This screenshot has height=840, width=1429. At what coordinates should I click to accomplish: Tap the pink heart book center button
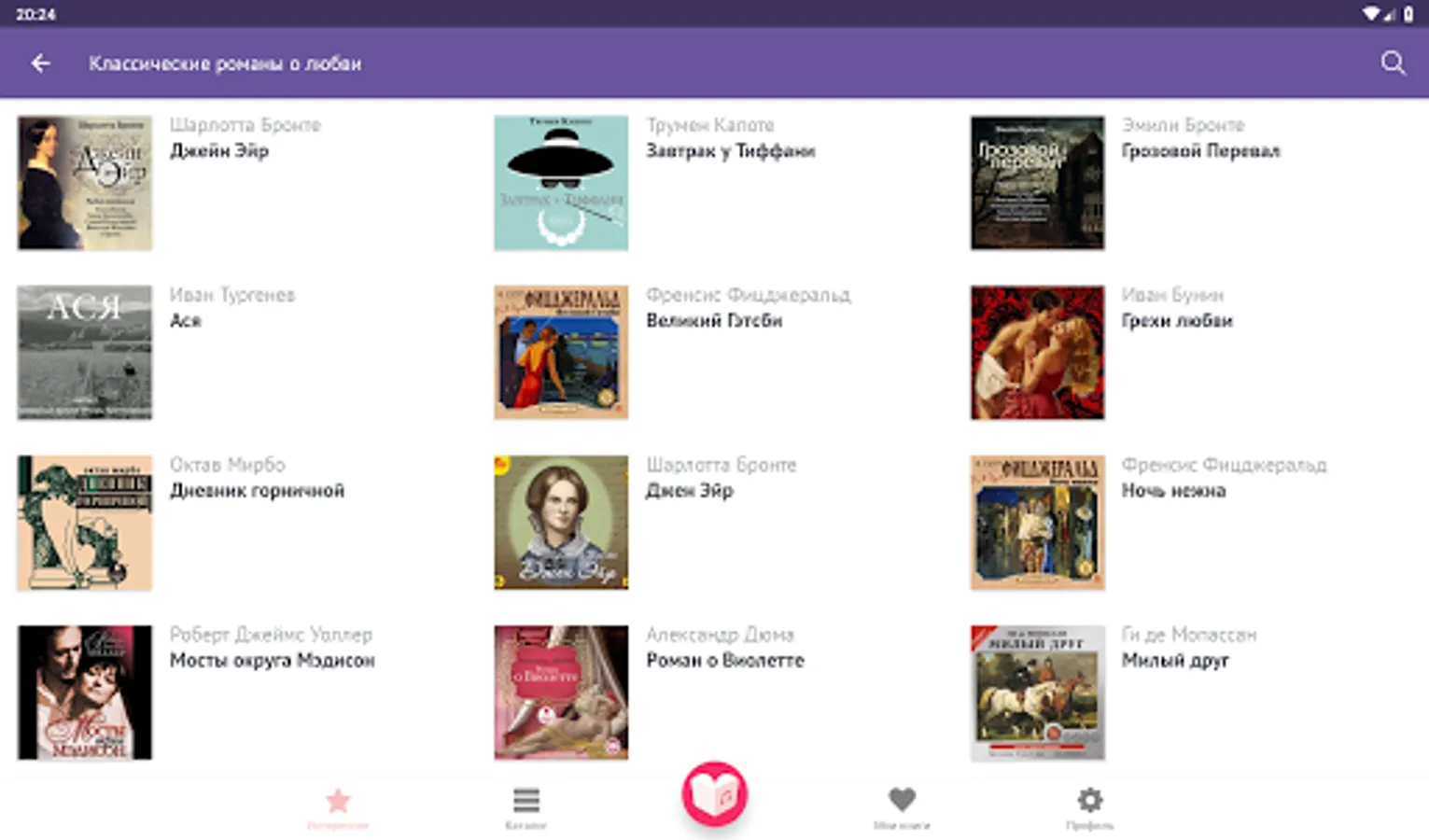tap(714, 794)
